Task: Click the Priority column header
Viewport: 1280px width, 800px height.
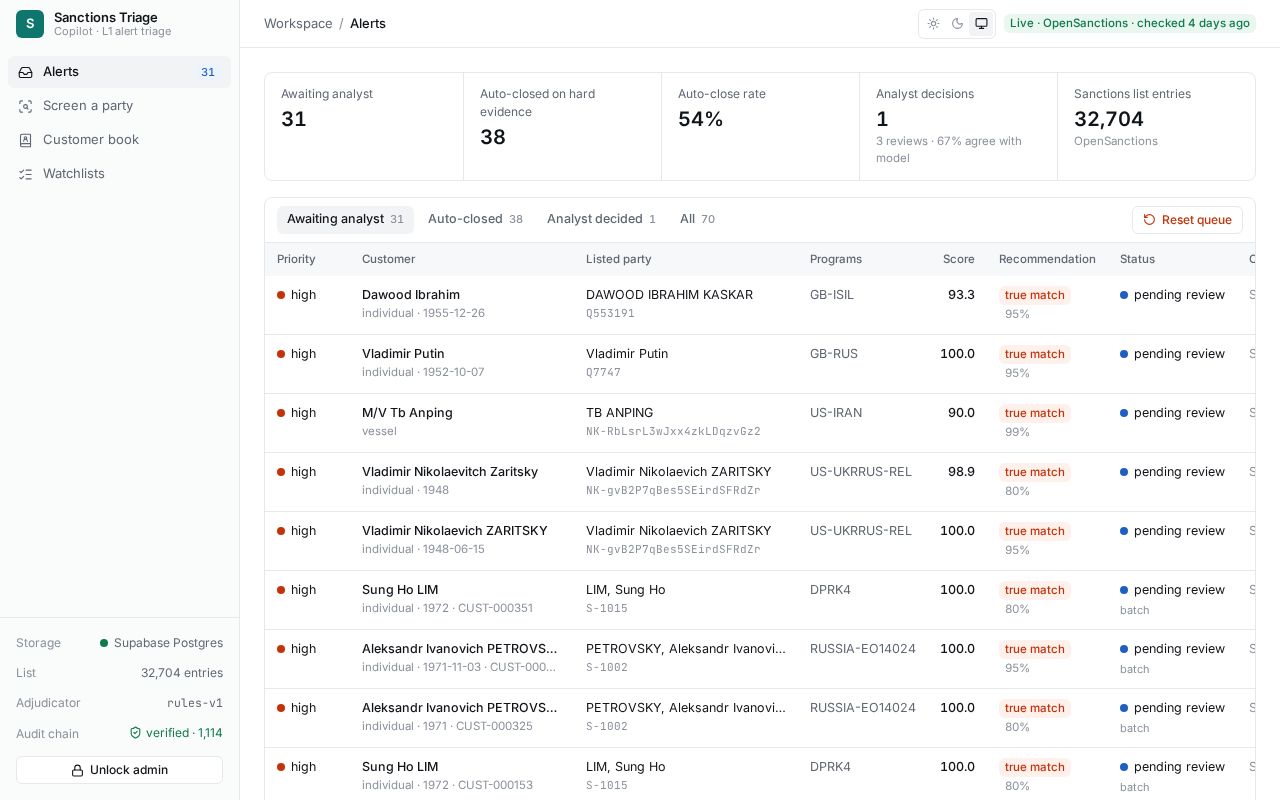Action: click(x=296, y=259)
